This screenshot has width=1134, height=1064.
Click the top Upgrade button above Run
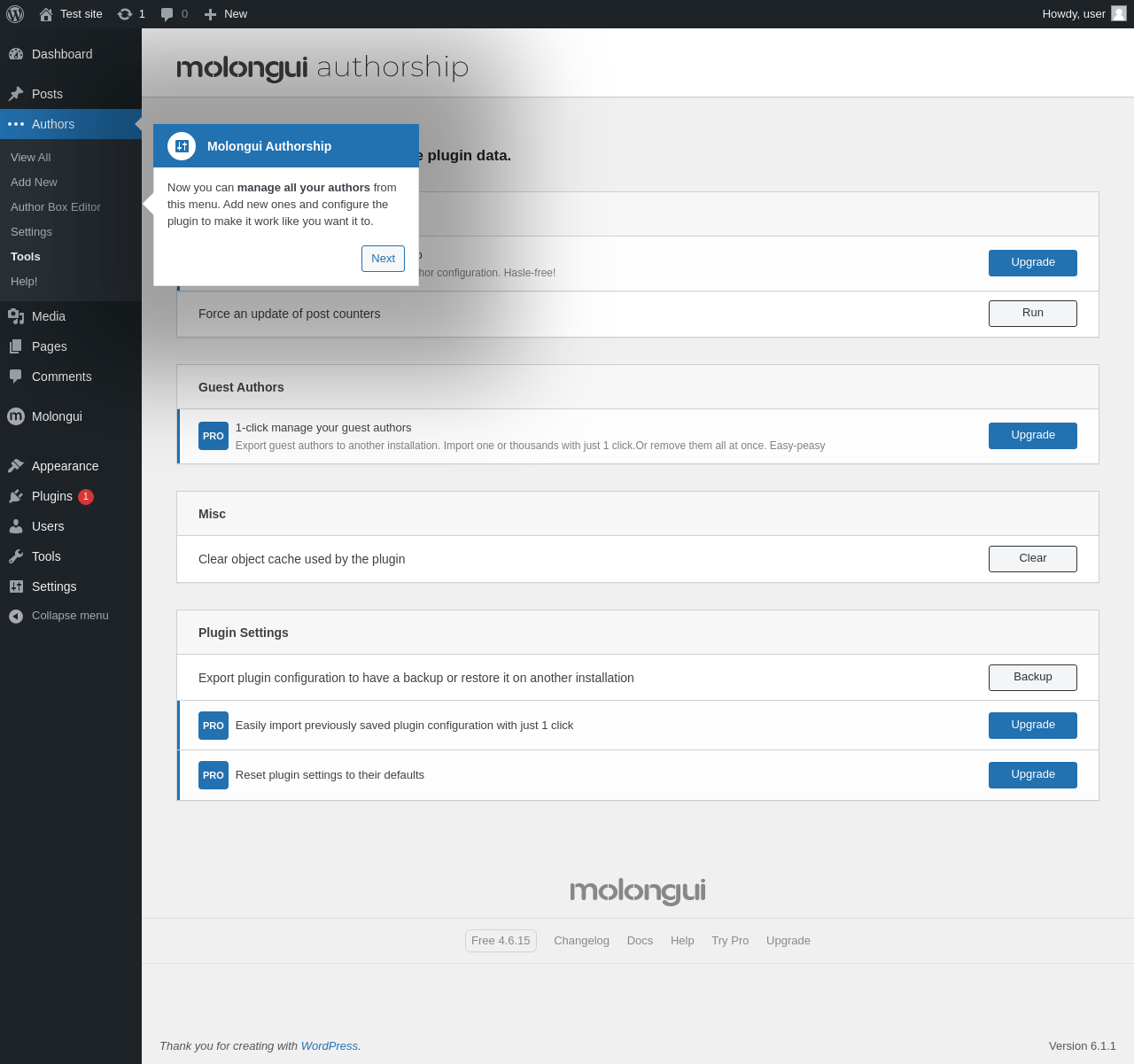[1033, 263]
